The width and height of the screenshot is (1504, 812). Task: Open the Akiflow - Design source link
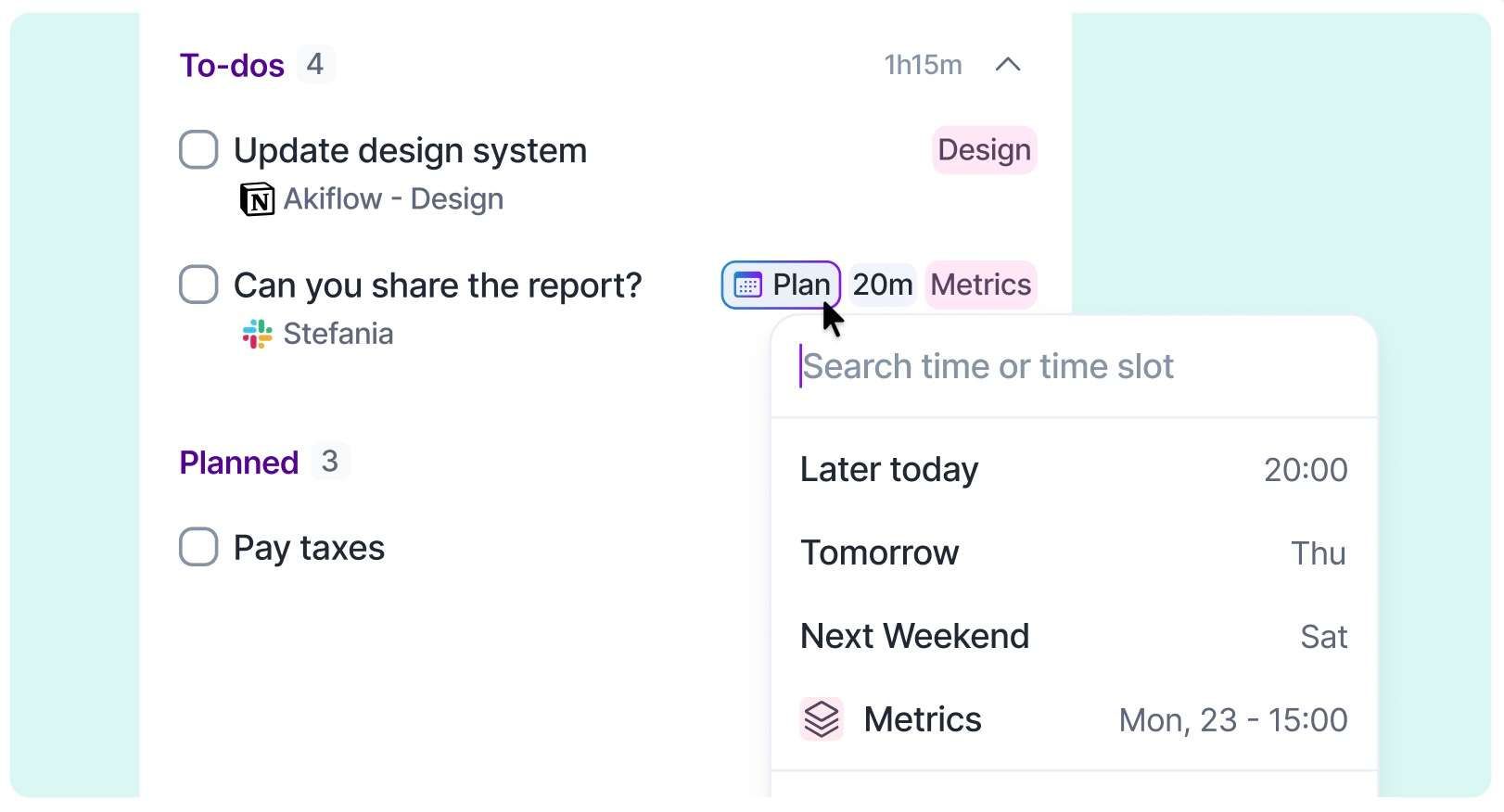[393, 199]
